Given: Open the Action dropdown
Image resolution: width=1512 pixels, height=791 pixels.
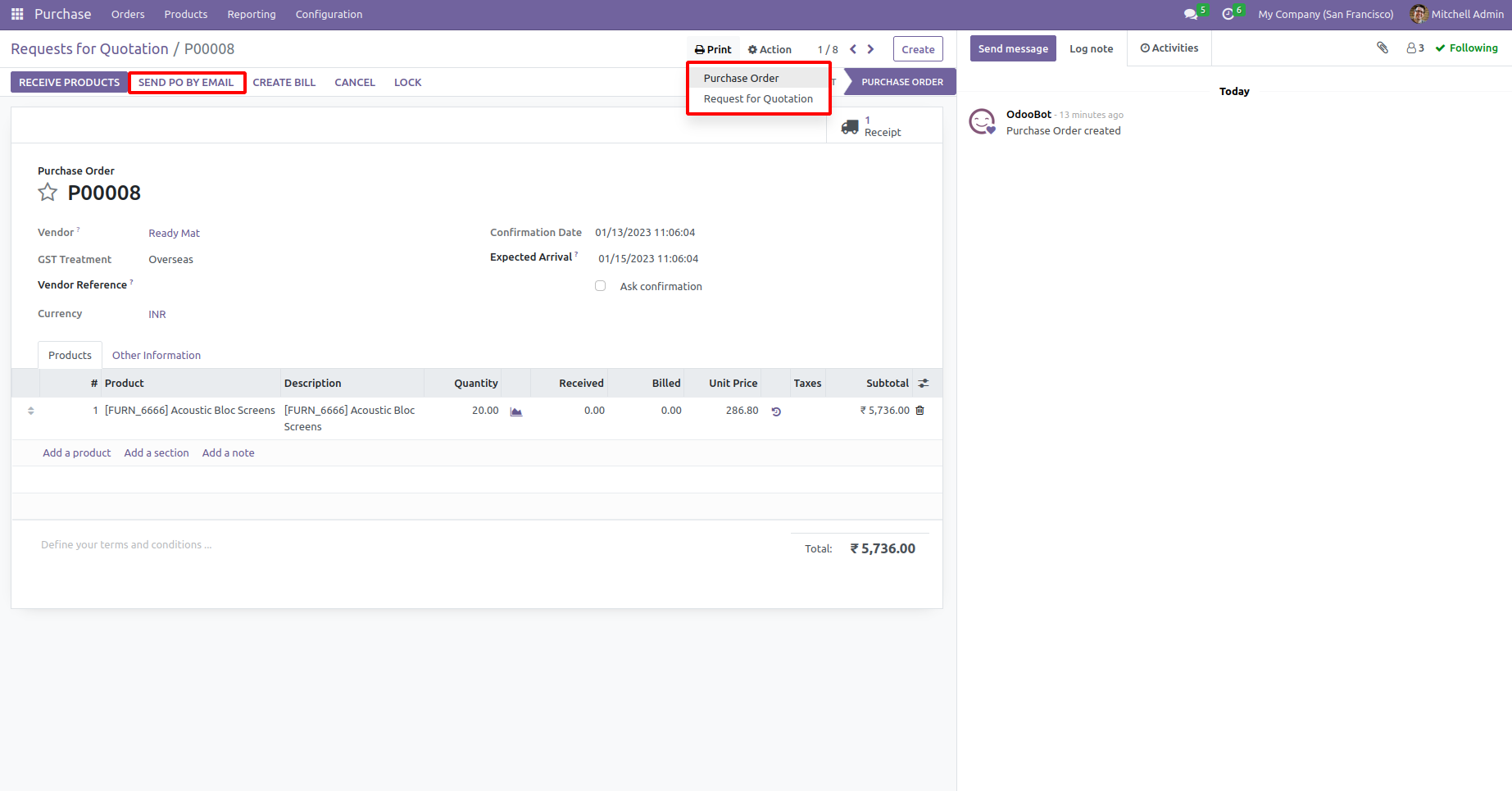Looking at the screenshot, I should (770, 49).
